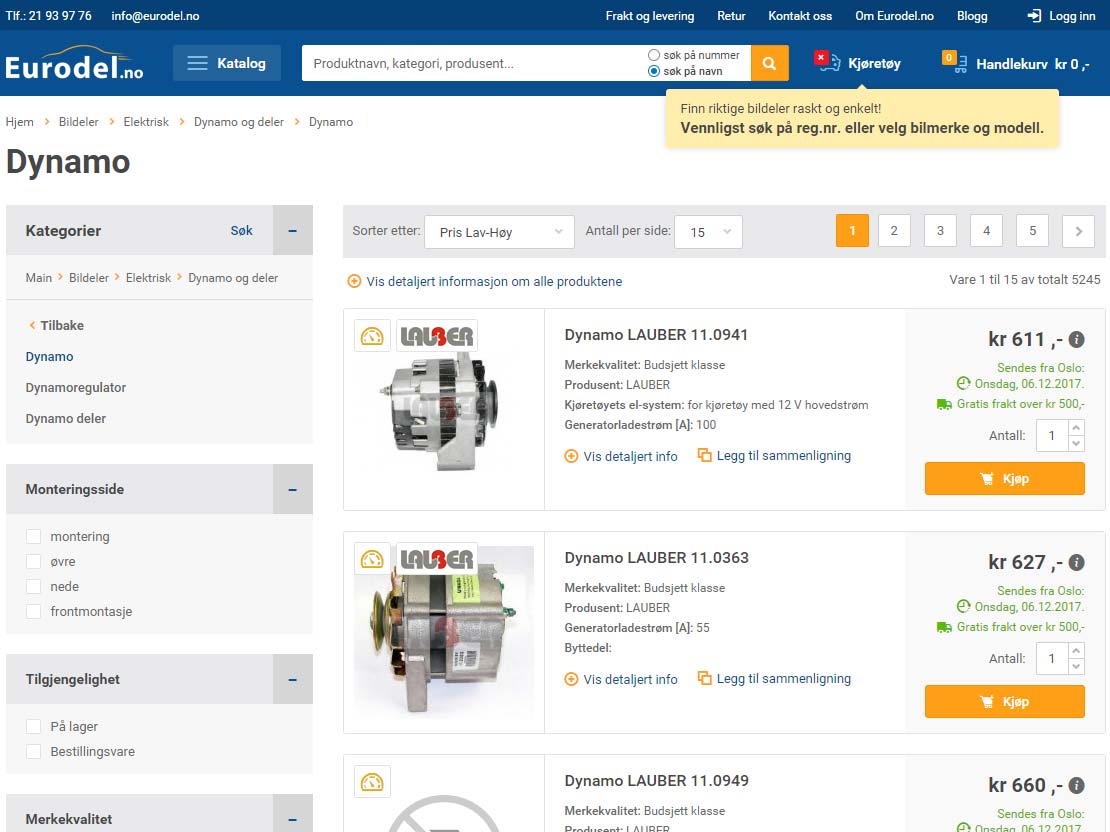Check the 'frontmontasje' checkbox
Viewport: 1110px width, 832px height.
click(x=33, y=611)
